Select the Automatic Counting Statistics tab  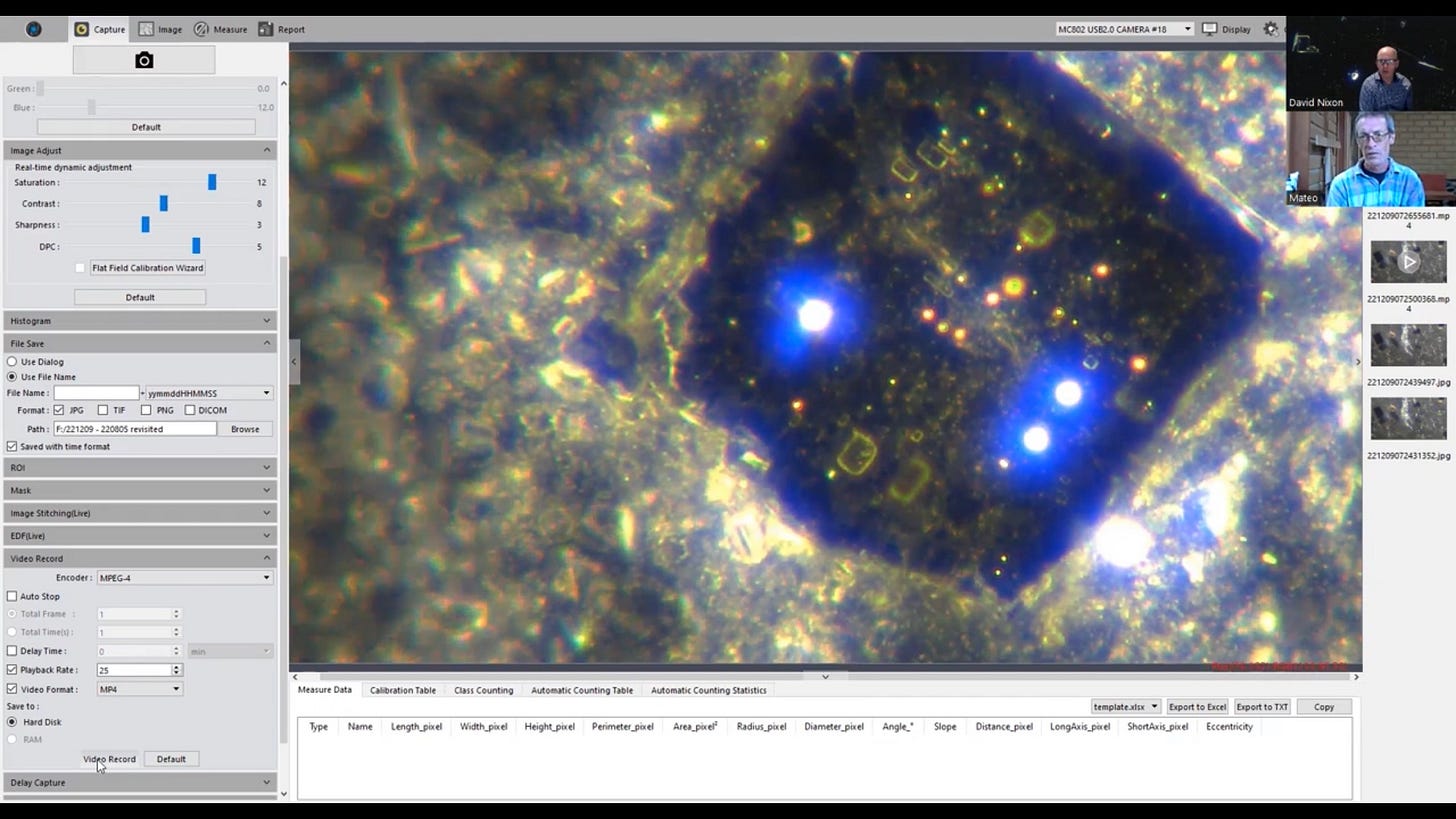708,690
